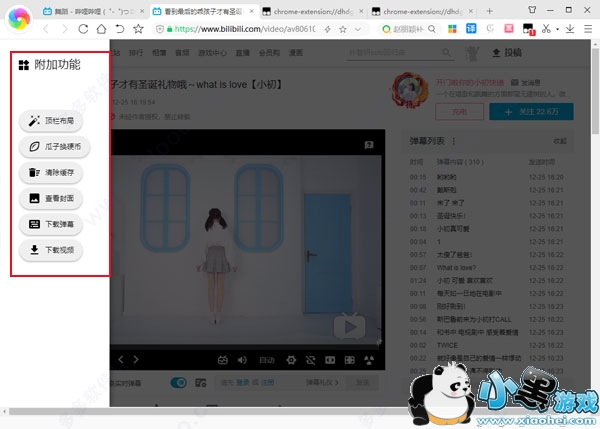Screen dimensions: 600x429
Task: Toggle widescreen mode in the player bar
Action: (330, 360)
